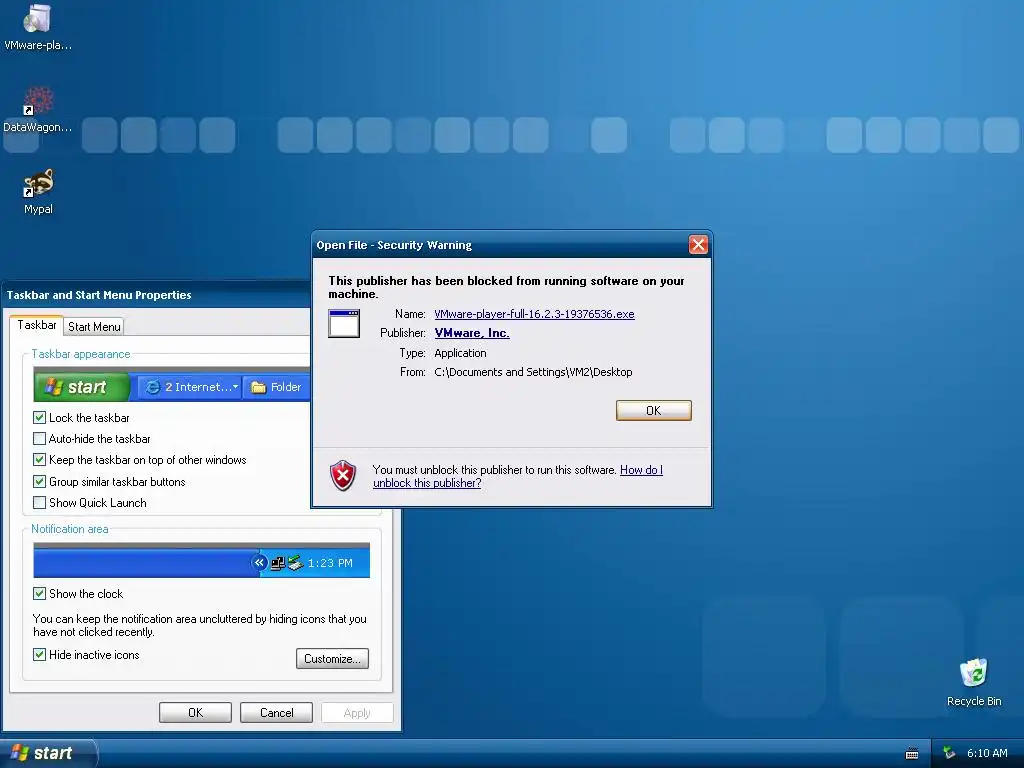Click OK in Taskbar Properties dialog
The image size is (1024, 768).
(195, 712)
